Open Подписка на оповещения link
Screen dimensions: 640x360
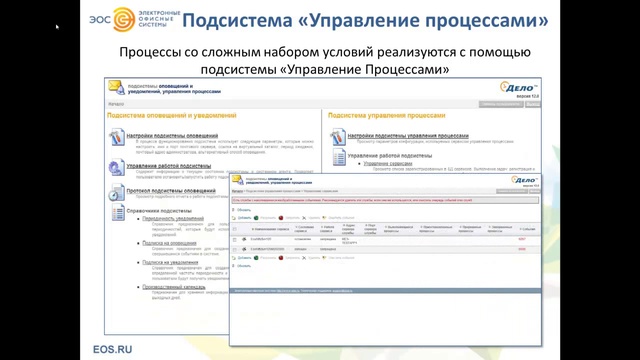169,243
